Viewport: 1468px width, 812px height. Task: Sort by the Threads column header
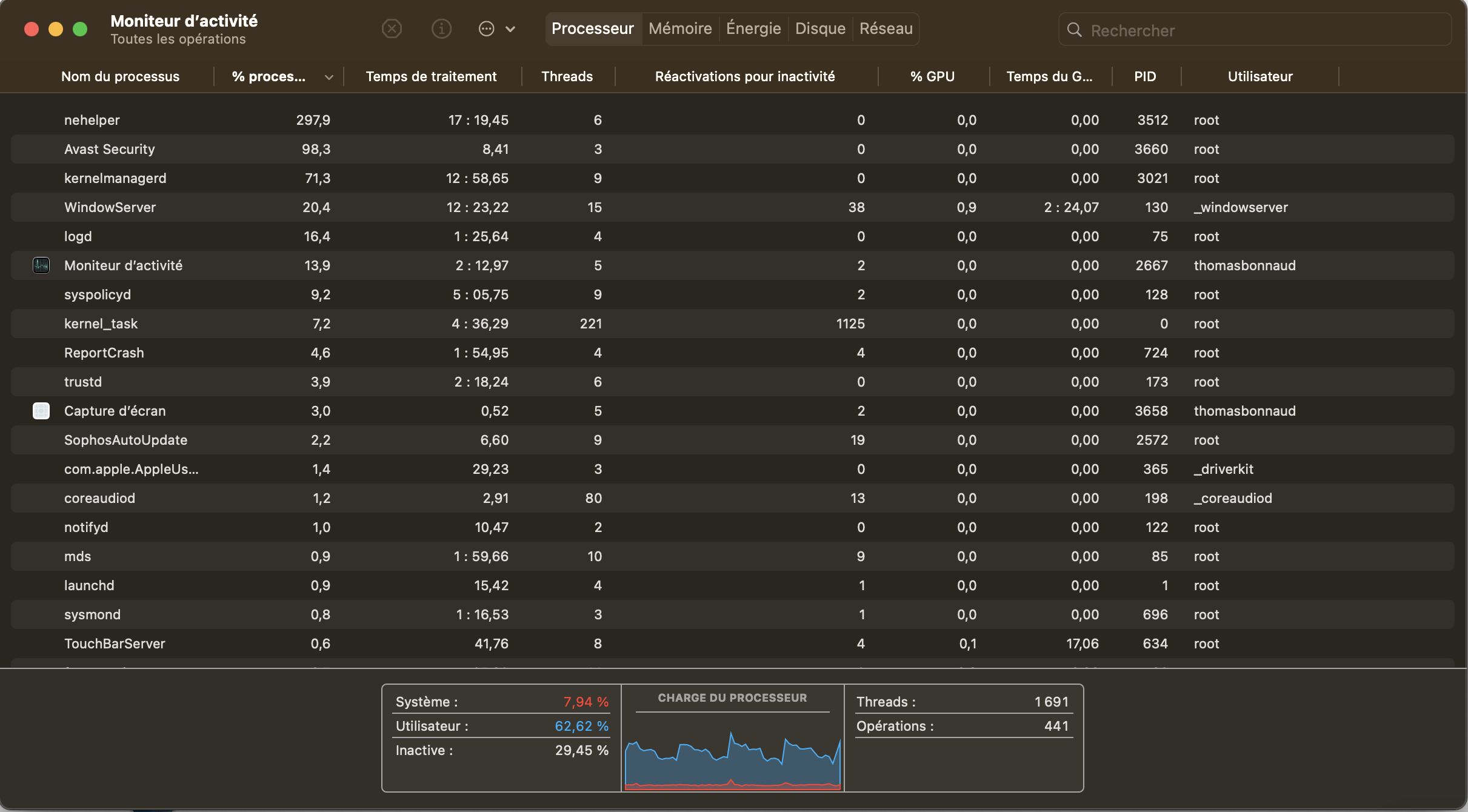coord(567,76)
